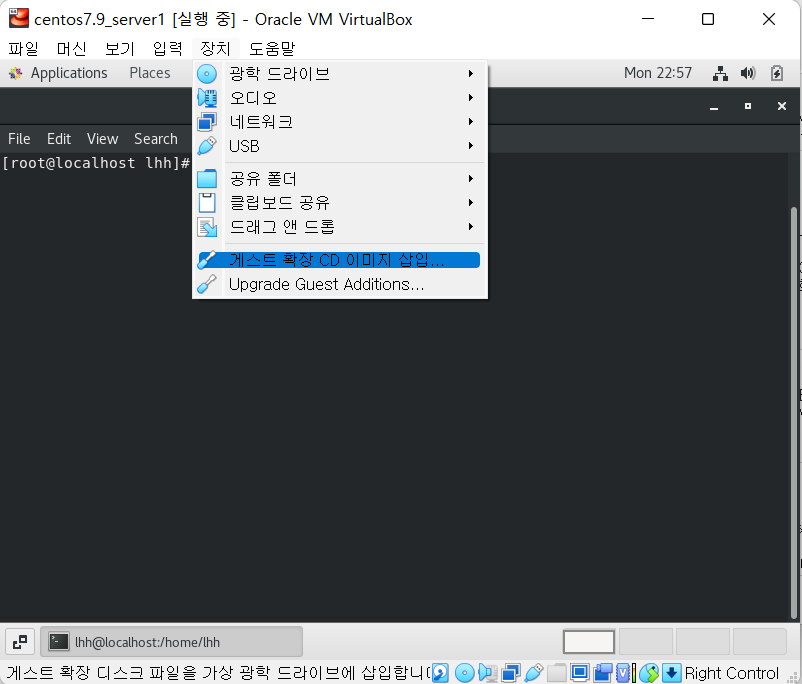Select the first workspace switcher box
This screenshot has width=802, height=684.
click(589, 642)
